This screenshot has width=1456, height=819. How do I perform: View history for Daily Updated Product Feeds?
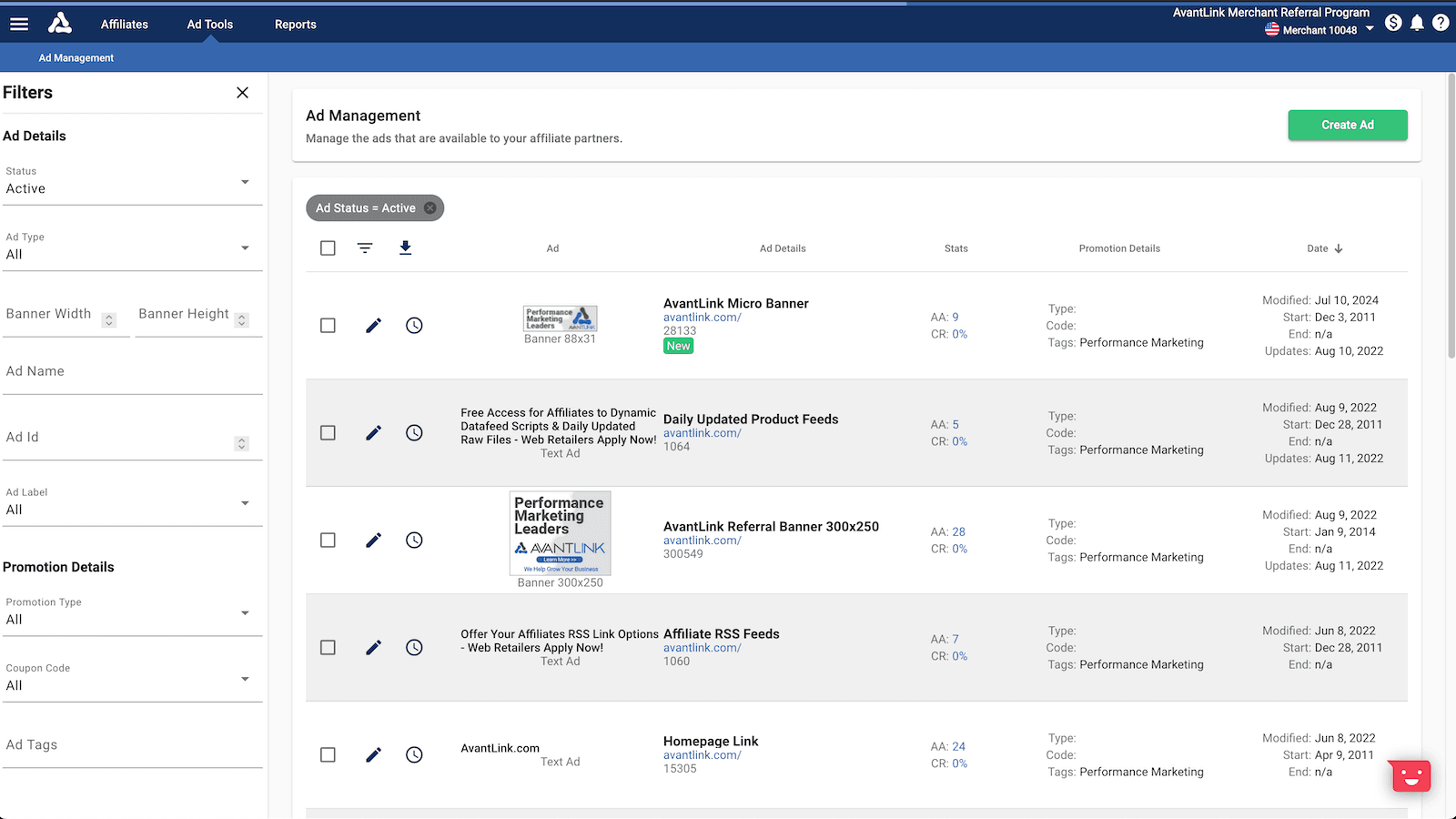[x=414, y=433]
